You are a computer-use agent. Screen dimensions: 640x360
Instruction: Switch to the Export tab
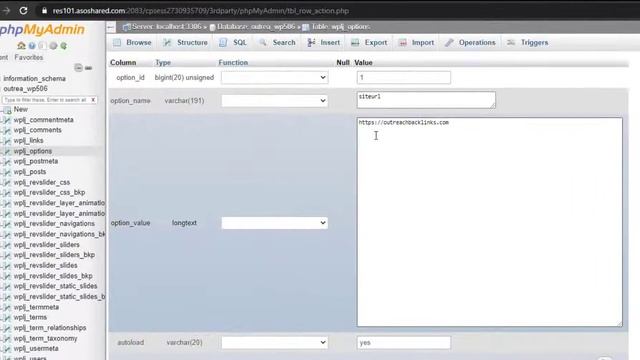click(x=369, y=42)
